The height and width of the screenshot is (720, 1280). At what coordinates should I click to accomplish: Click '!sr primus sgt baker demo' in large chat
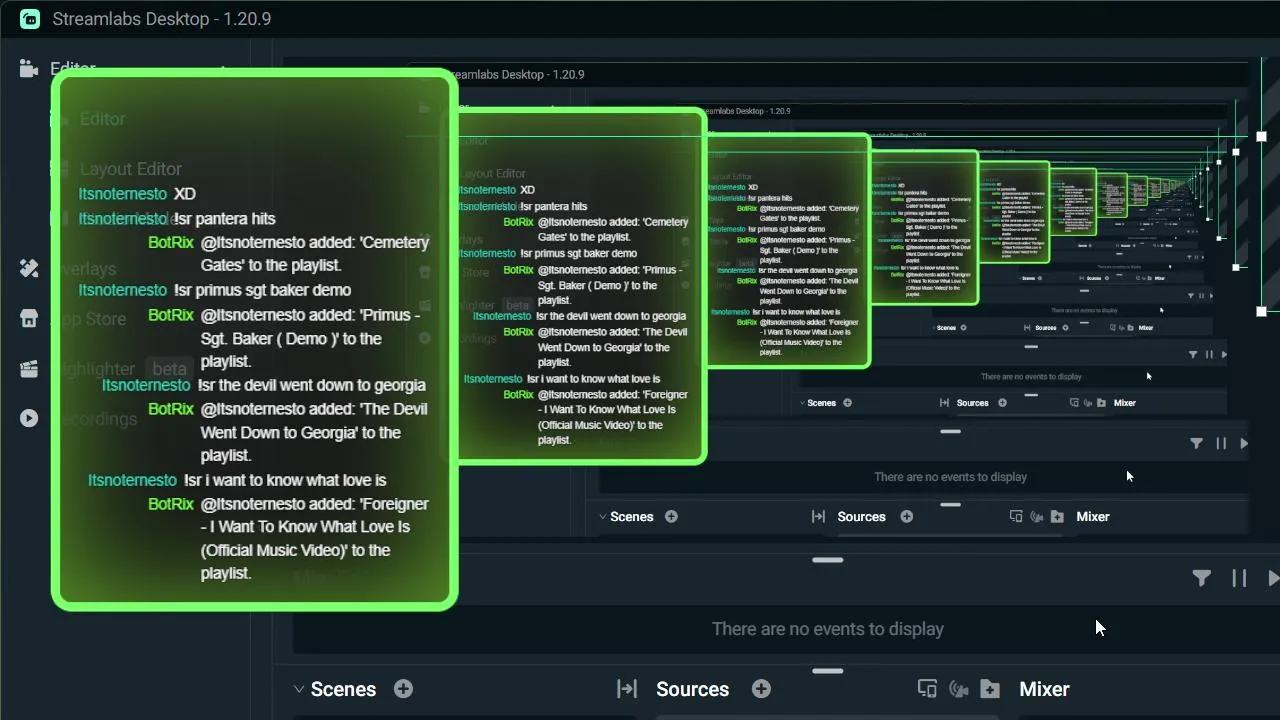(x=262, y=290)
